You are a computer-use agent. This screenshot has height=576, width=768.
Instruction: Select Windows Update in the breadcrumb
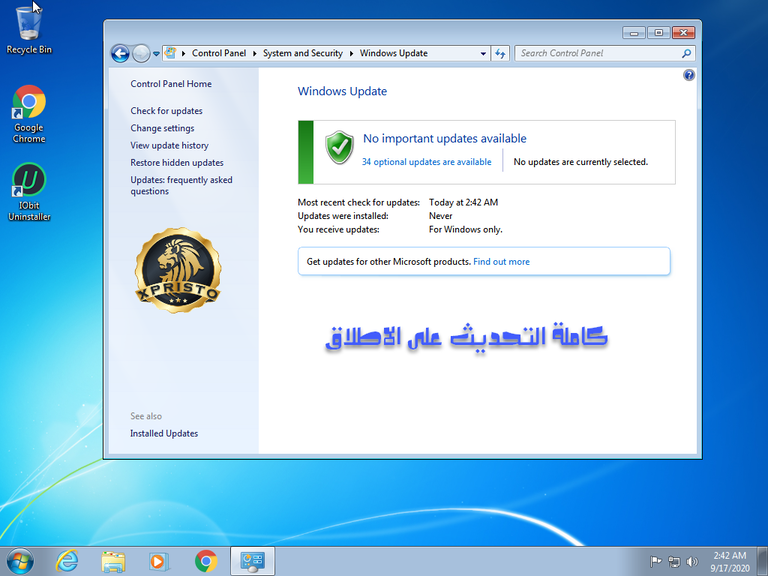click(394, 53)
